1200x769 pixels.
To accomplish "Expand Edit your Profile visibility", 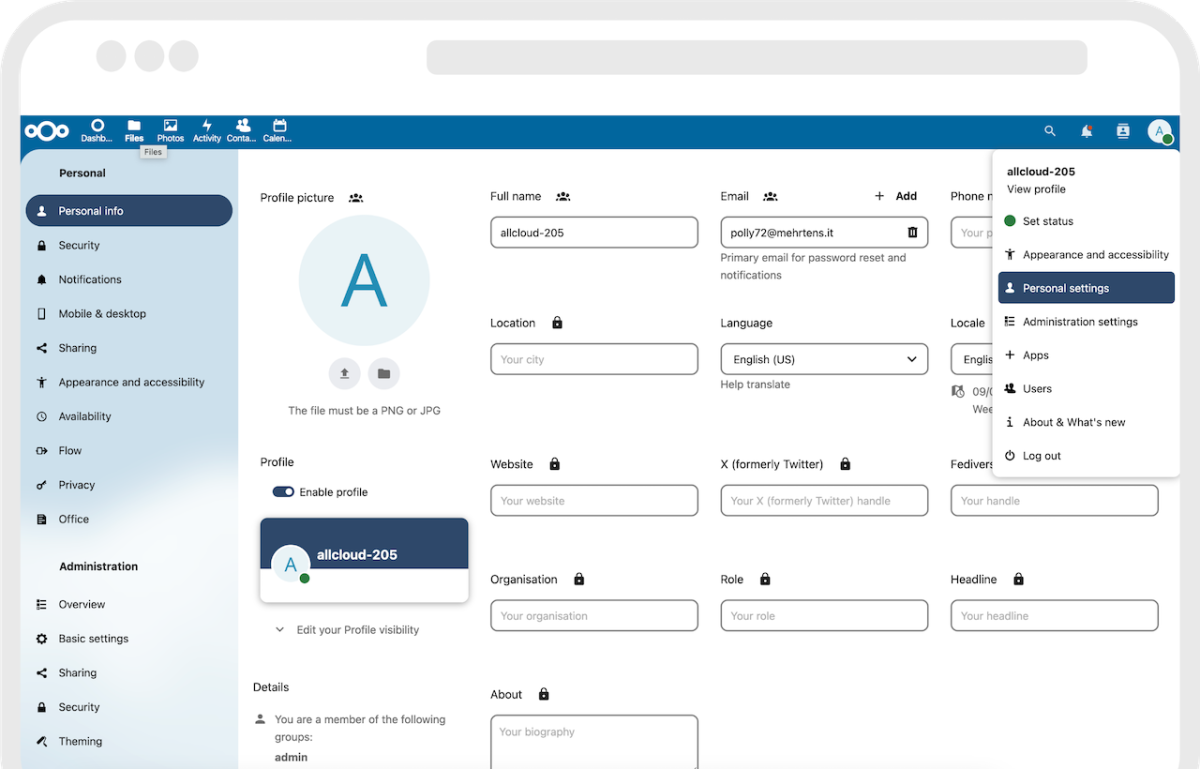I will click(x=347, y=630).
